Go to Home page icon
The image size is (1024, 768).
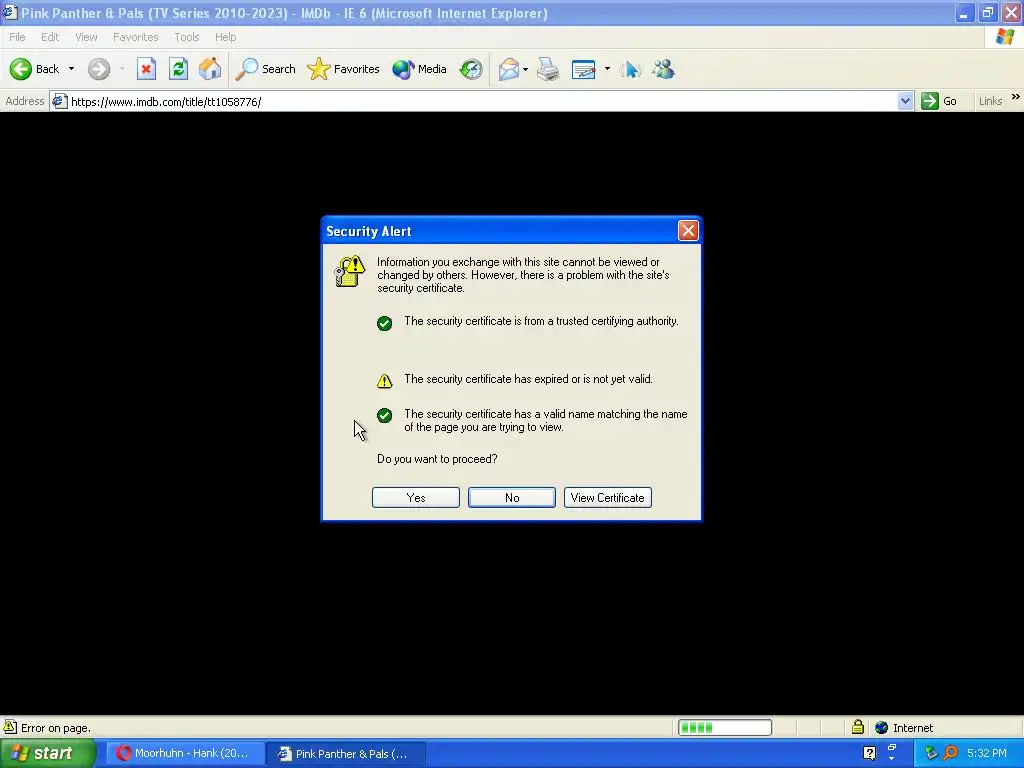pos(210,69)
